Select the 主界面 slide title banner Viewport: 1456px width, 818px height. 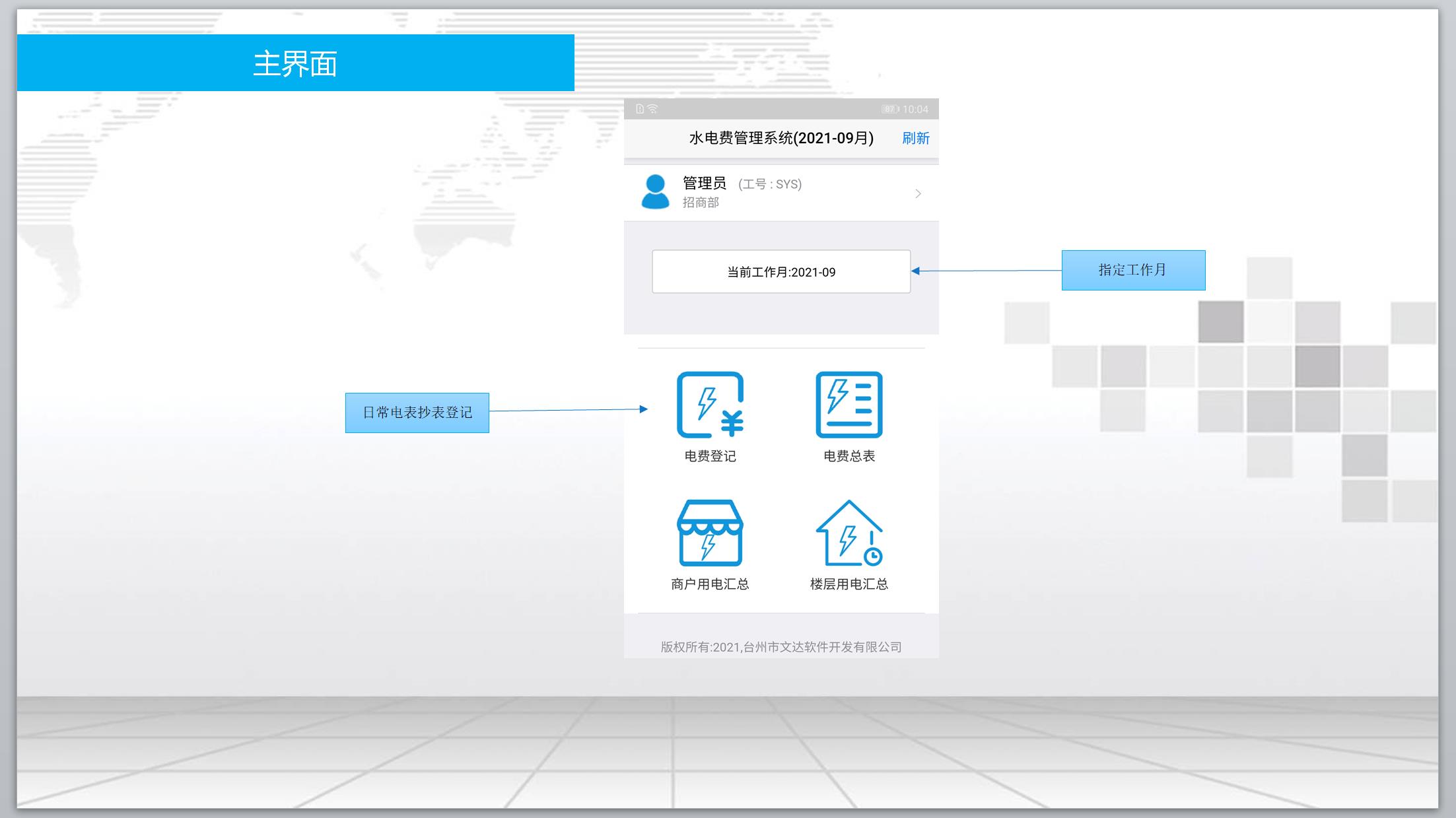(295, 63)
